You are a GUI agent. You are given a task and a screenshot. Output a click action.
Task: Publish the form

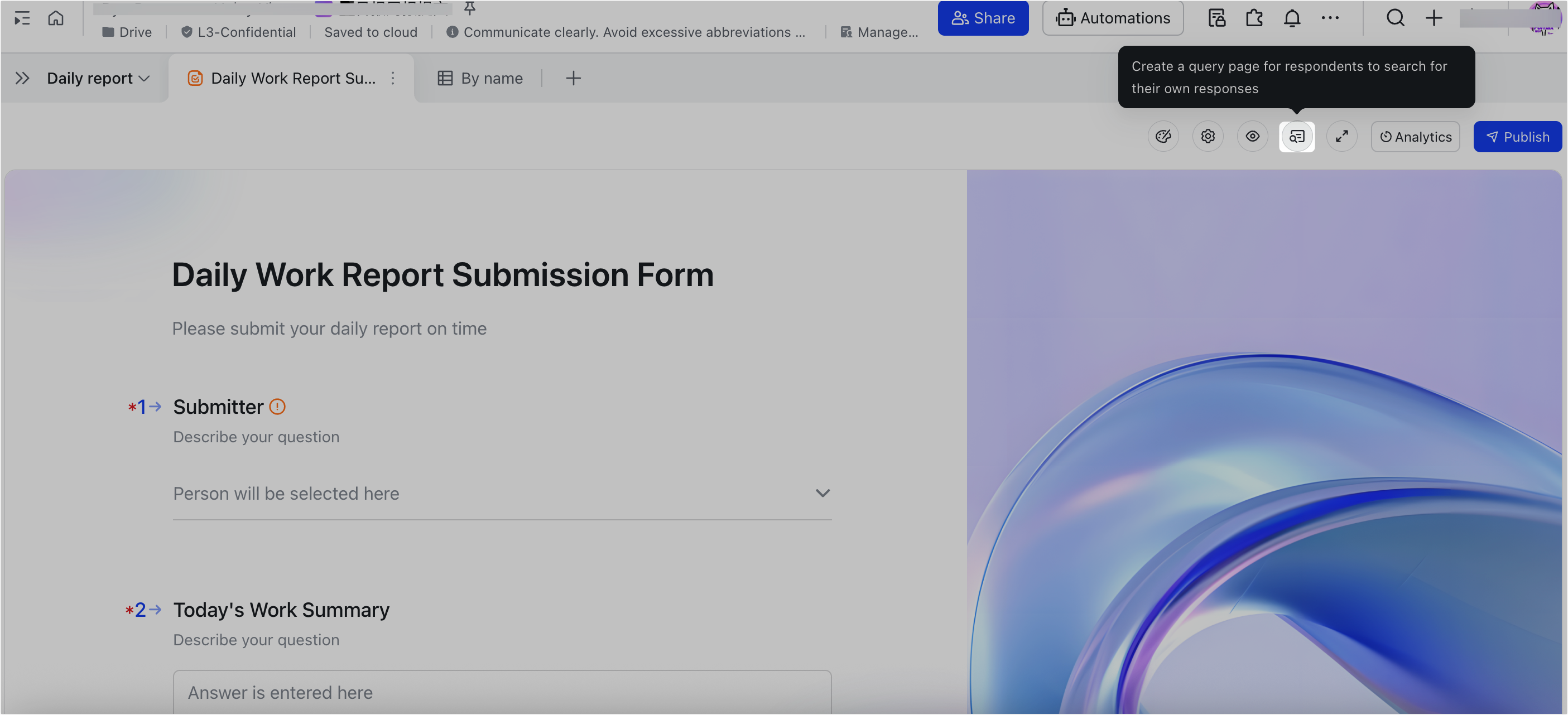tap(1517, 137)
